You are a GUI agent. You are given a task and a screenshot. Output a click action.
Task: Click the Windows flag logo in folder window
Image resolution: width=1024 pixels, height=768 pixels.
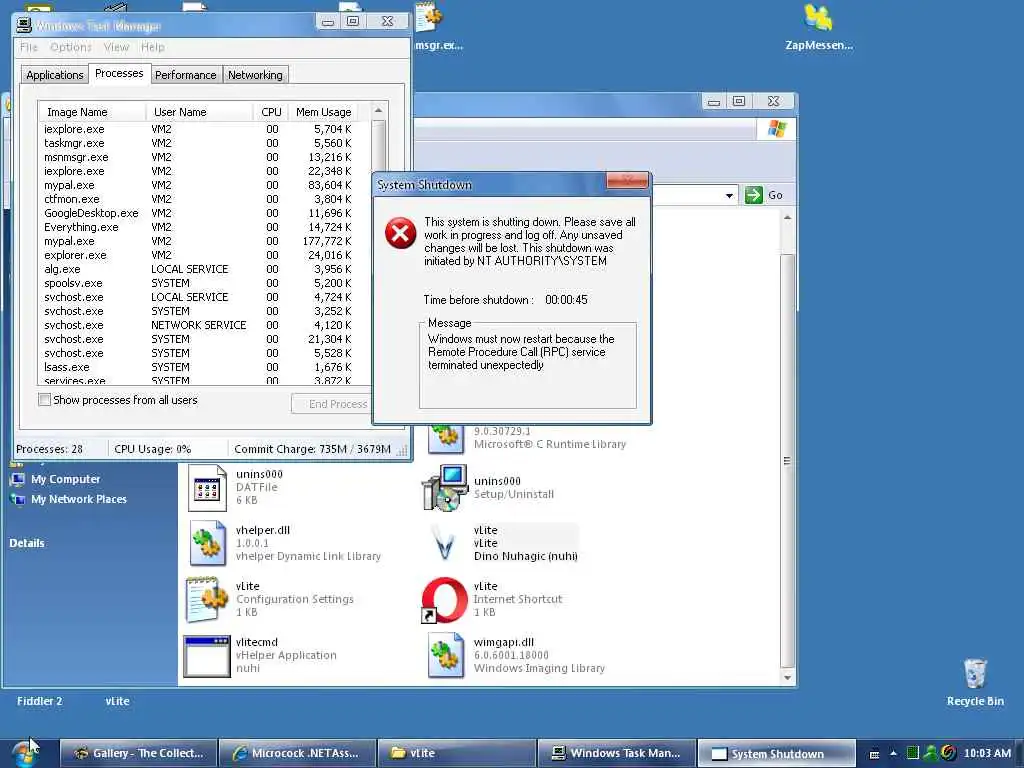click(x=776, y=128)
